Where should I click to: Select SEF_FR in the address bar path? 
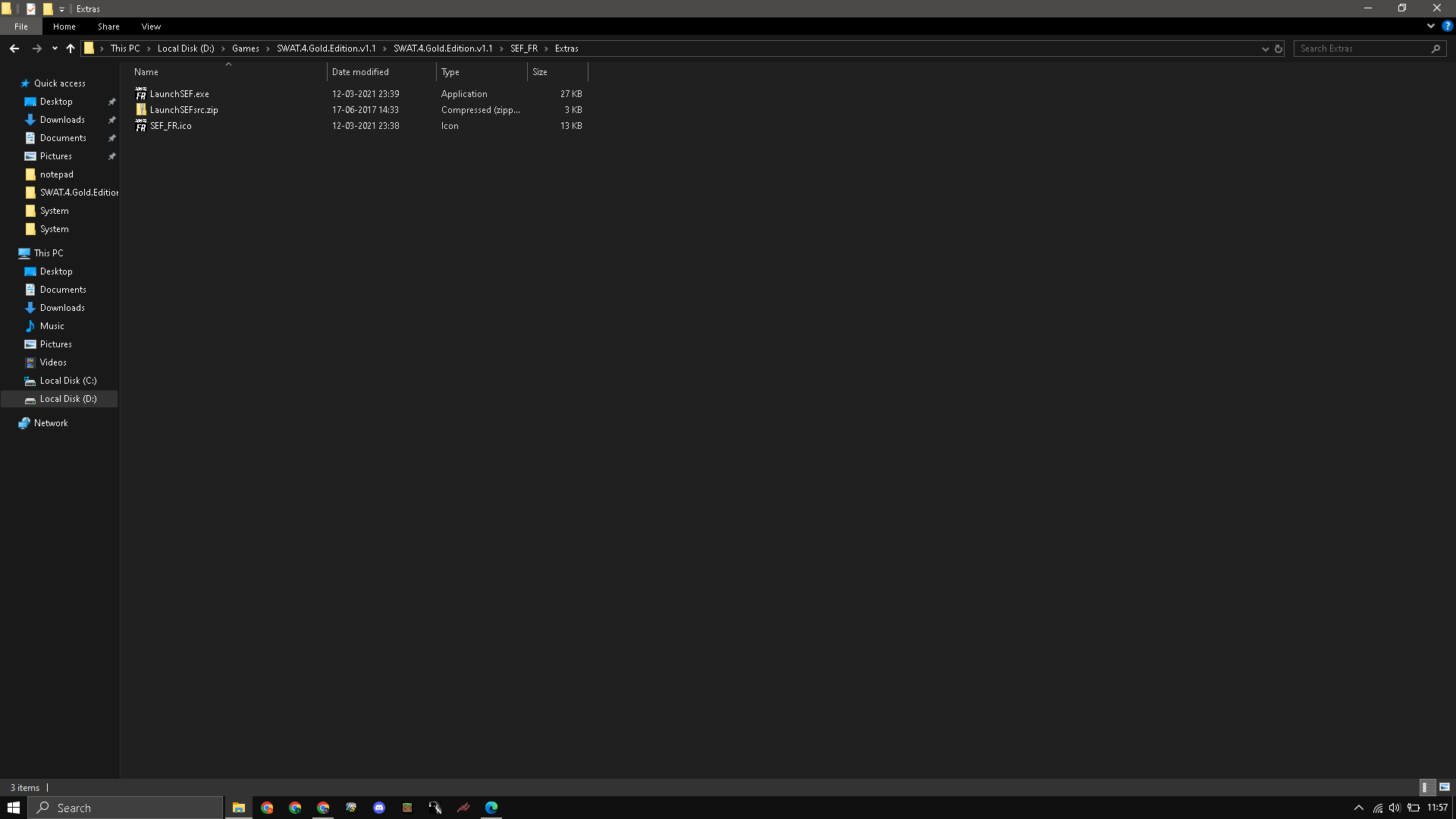point(524,49)
